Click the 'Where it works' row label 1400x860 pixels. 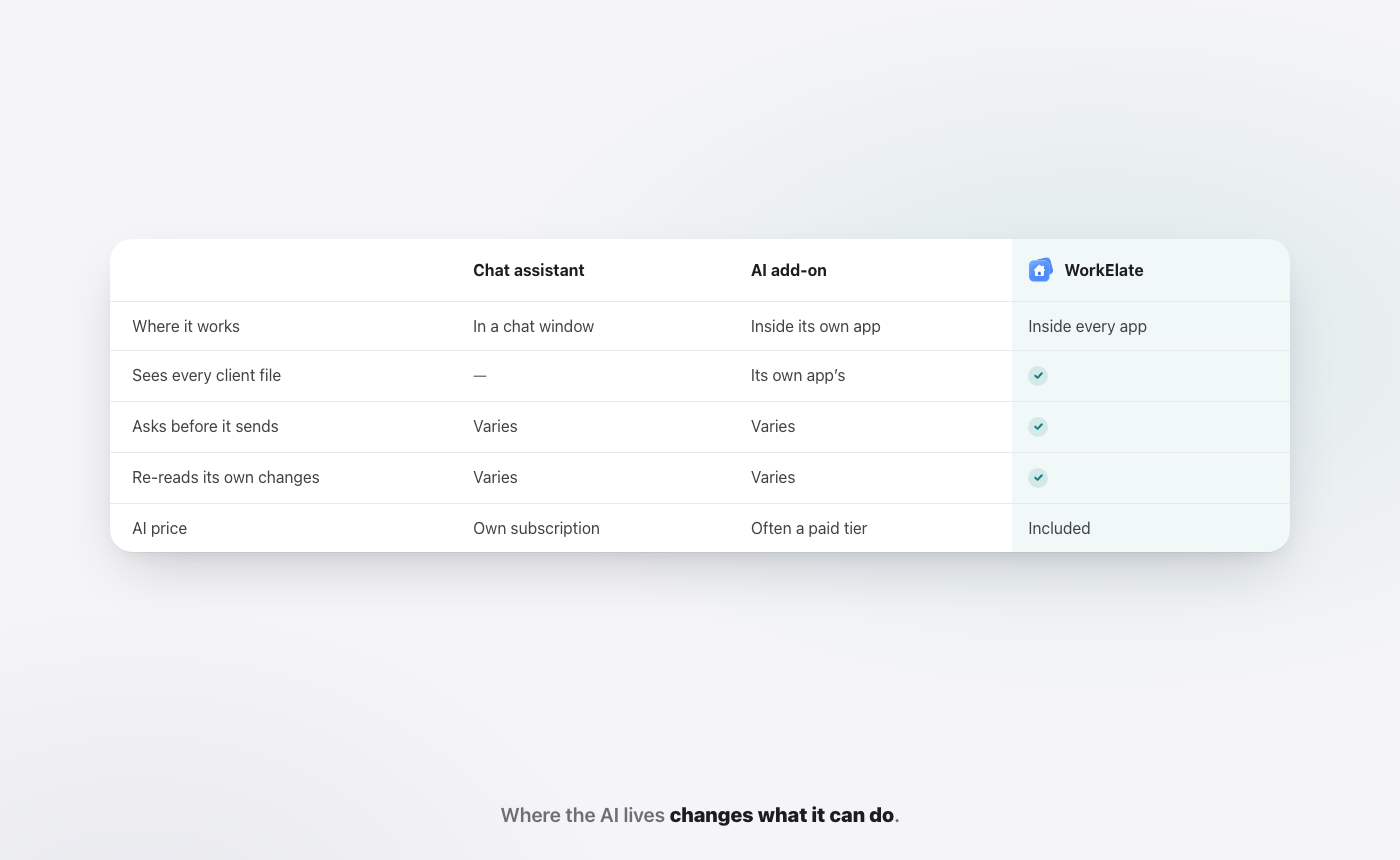pos(186,326)
